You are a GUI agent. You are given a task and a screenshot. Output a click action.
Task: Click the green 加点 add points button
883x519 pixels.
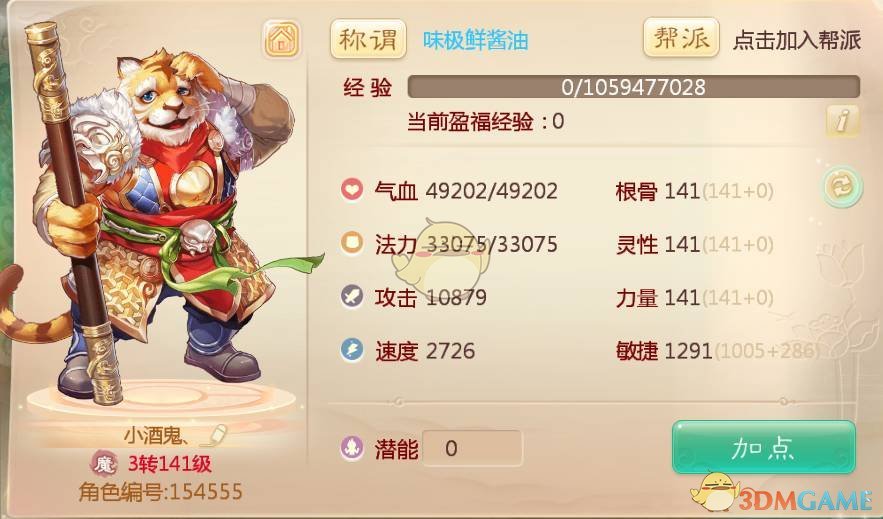[x=764, y=447]
